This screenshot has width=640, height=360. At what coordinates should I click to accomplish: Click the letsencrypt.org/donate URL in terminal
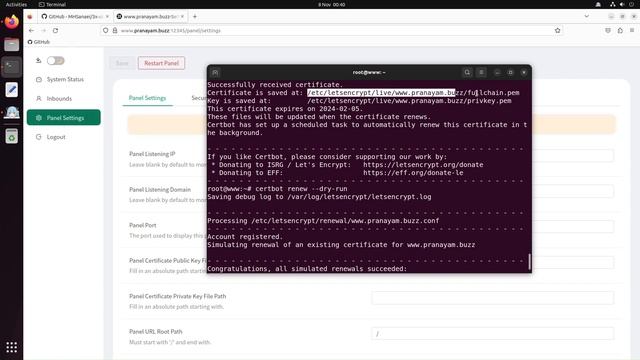click(423, 165)
